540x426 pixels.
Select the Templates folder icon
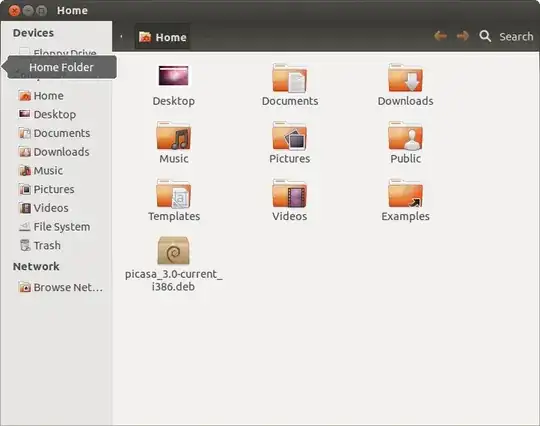coord(173,194)
